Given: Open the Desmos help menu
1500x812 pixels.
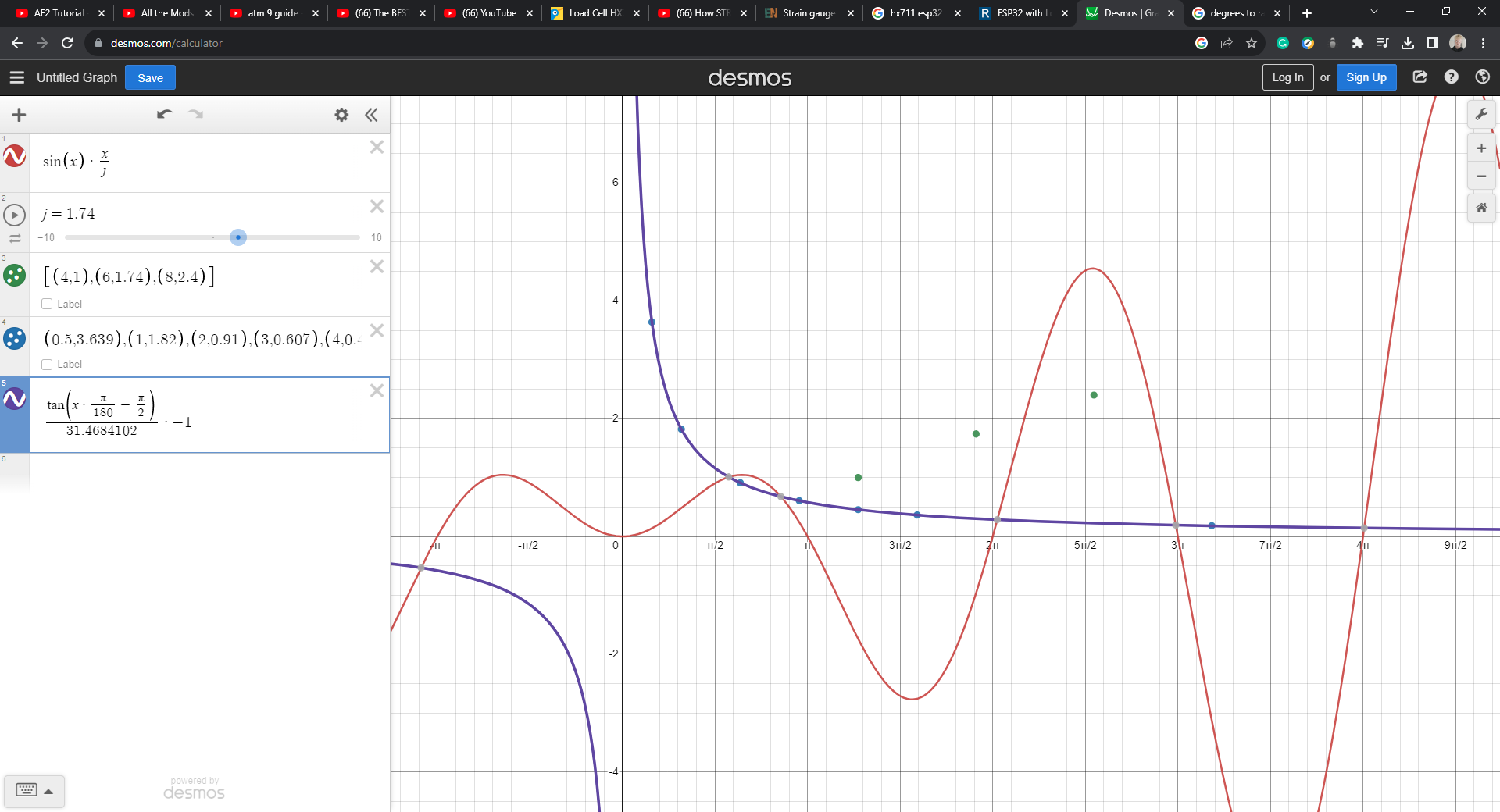Looking at the screenshot, I should 1451,77.
